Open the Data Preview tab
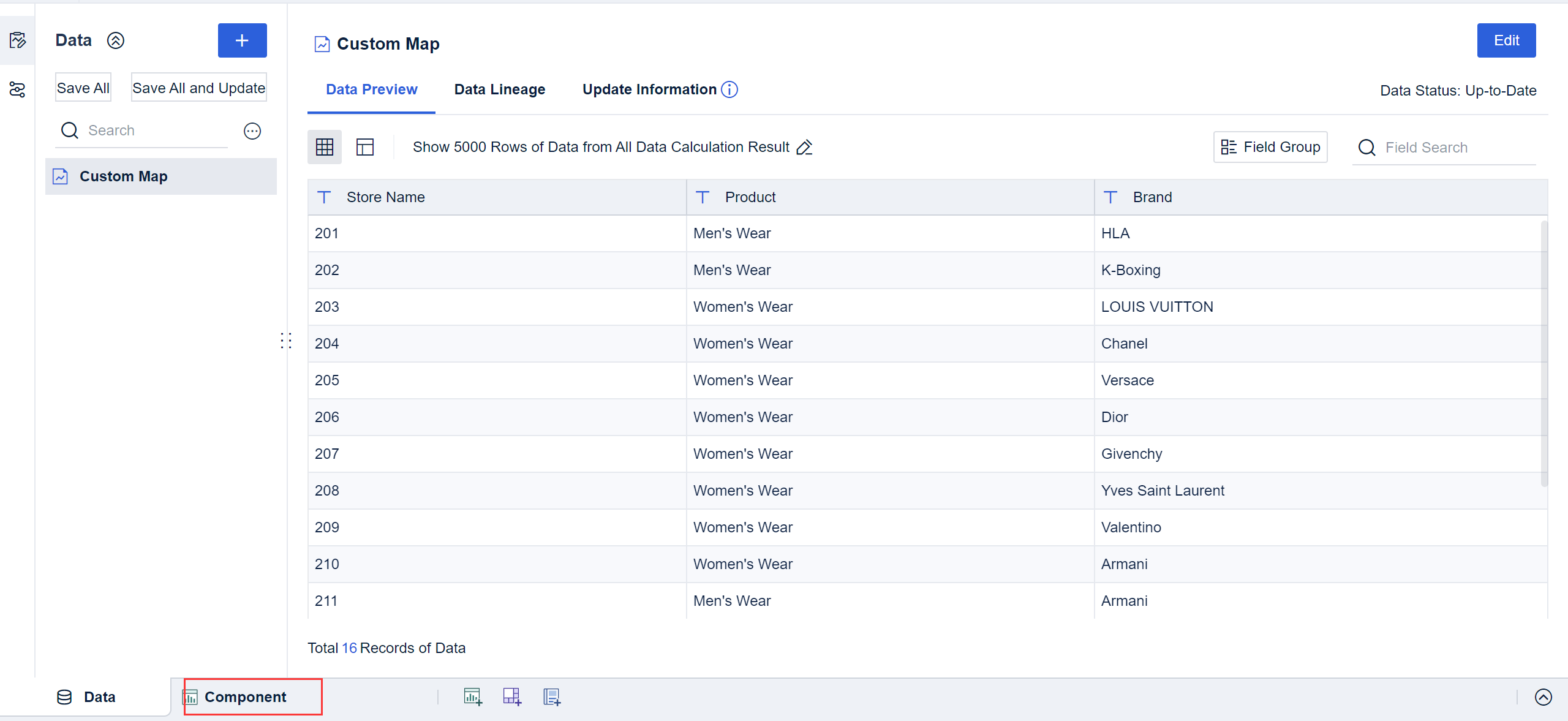Image resolution: width=1568 pixels, height=721 pixels. point(371,89)
